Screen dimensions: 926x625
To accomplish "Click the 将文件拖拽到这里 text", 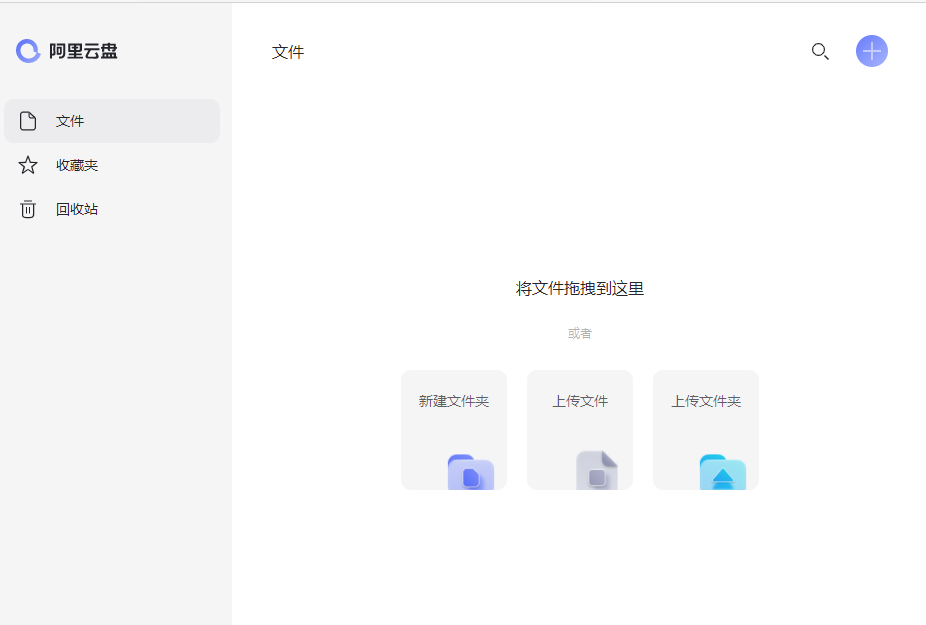I will point(580,288).
